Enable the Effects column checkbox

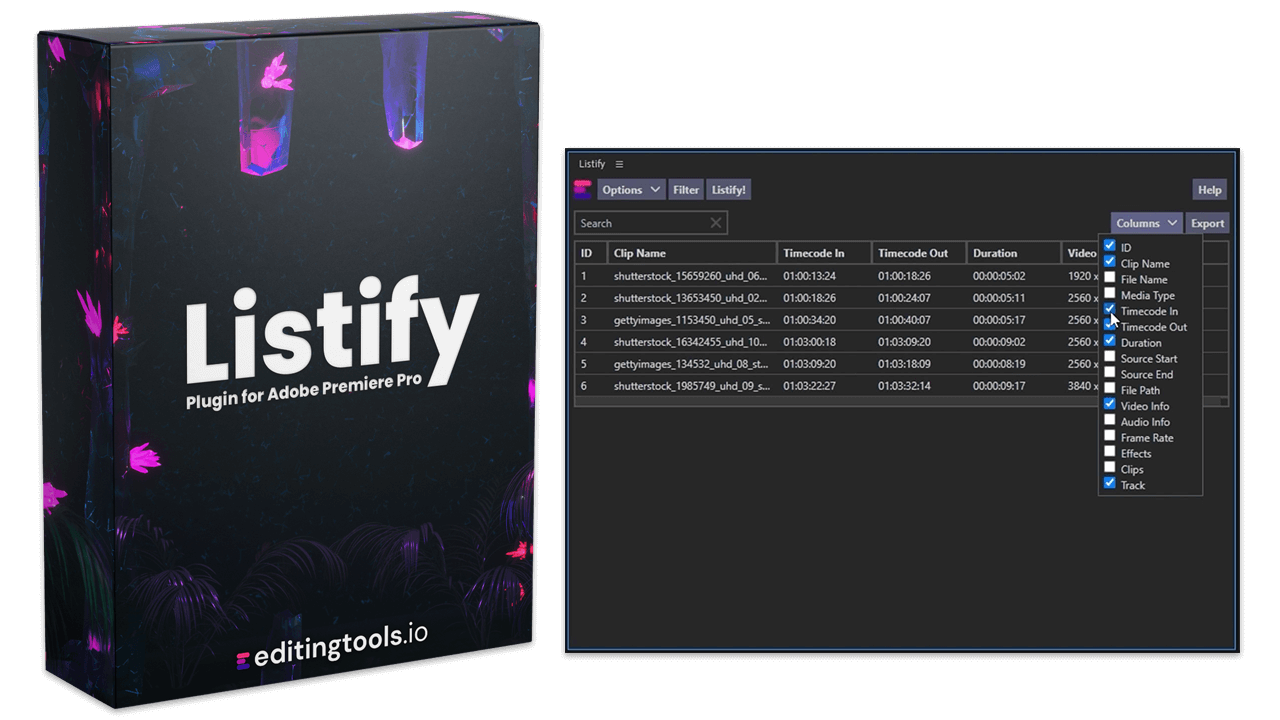click(x=1110, y=453)
